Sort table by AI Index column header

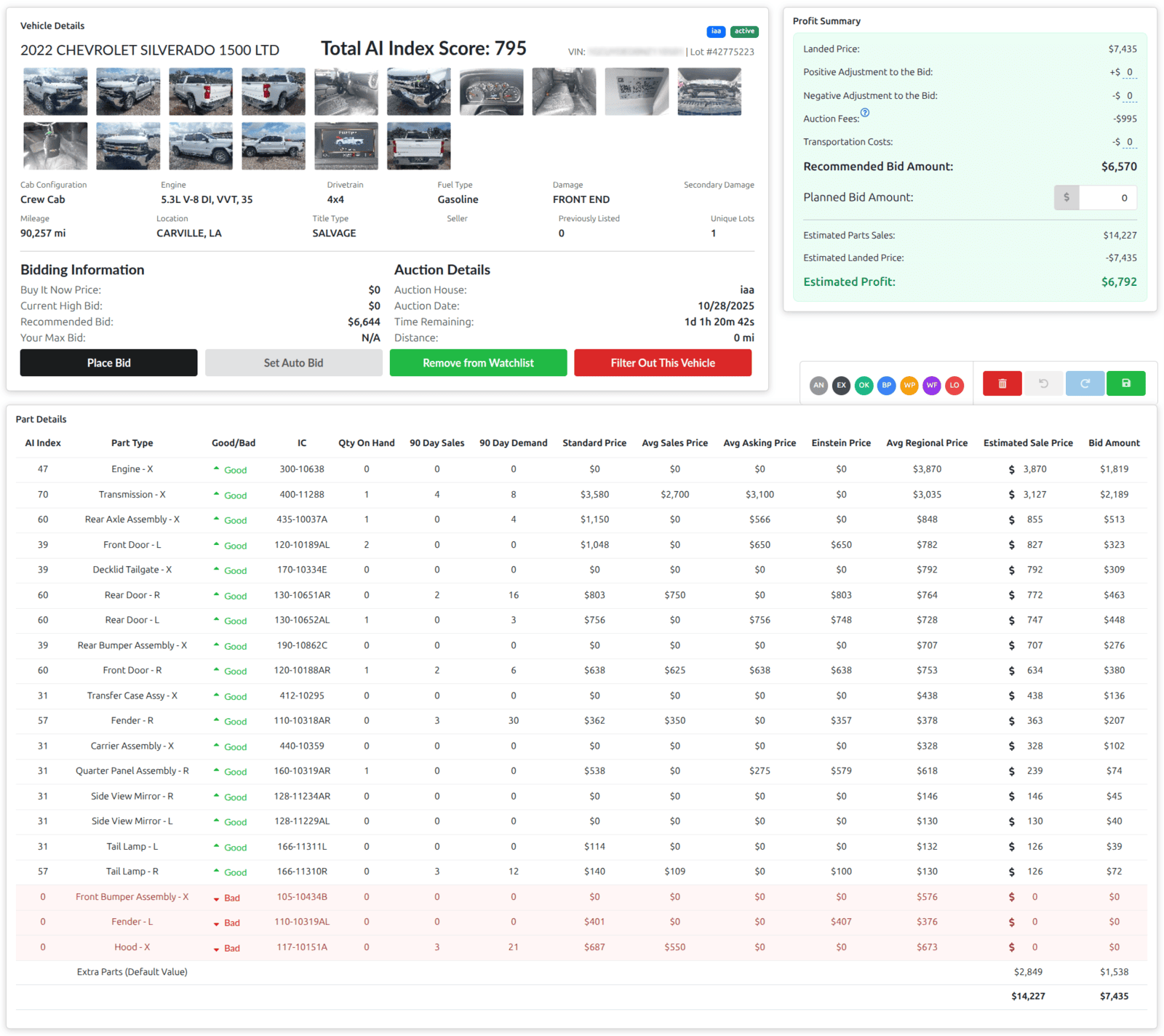click(x=43, y=443)
